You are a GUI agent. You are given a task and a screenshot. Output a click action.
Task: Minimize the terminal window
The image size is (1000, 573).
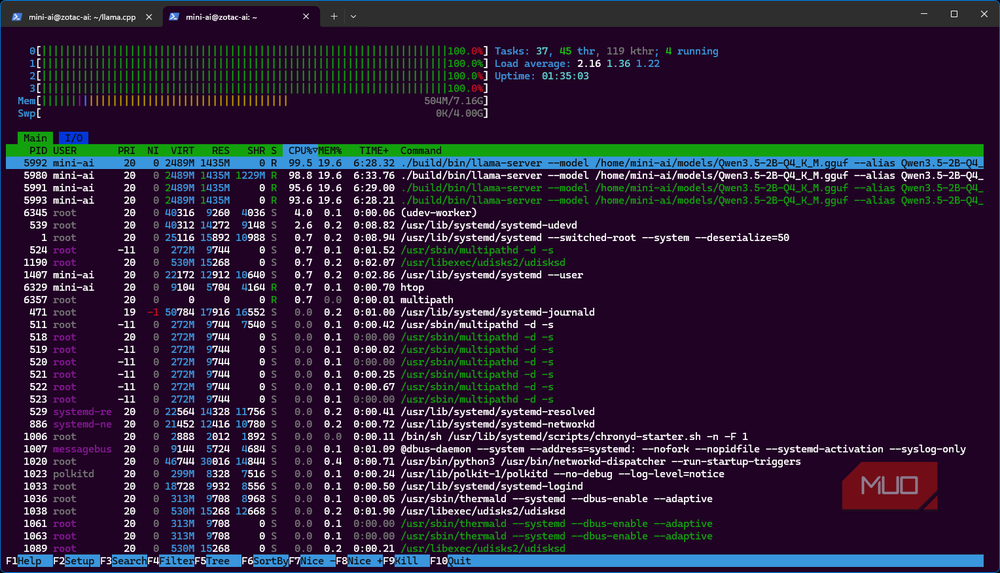pyautogui.click(x=924, y=14)
